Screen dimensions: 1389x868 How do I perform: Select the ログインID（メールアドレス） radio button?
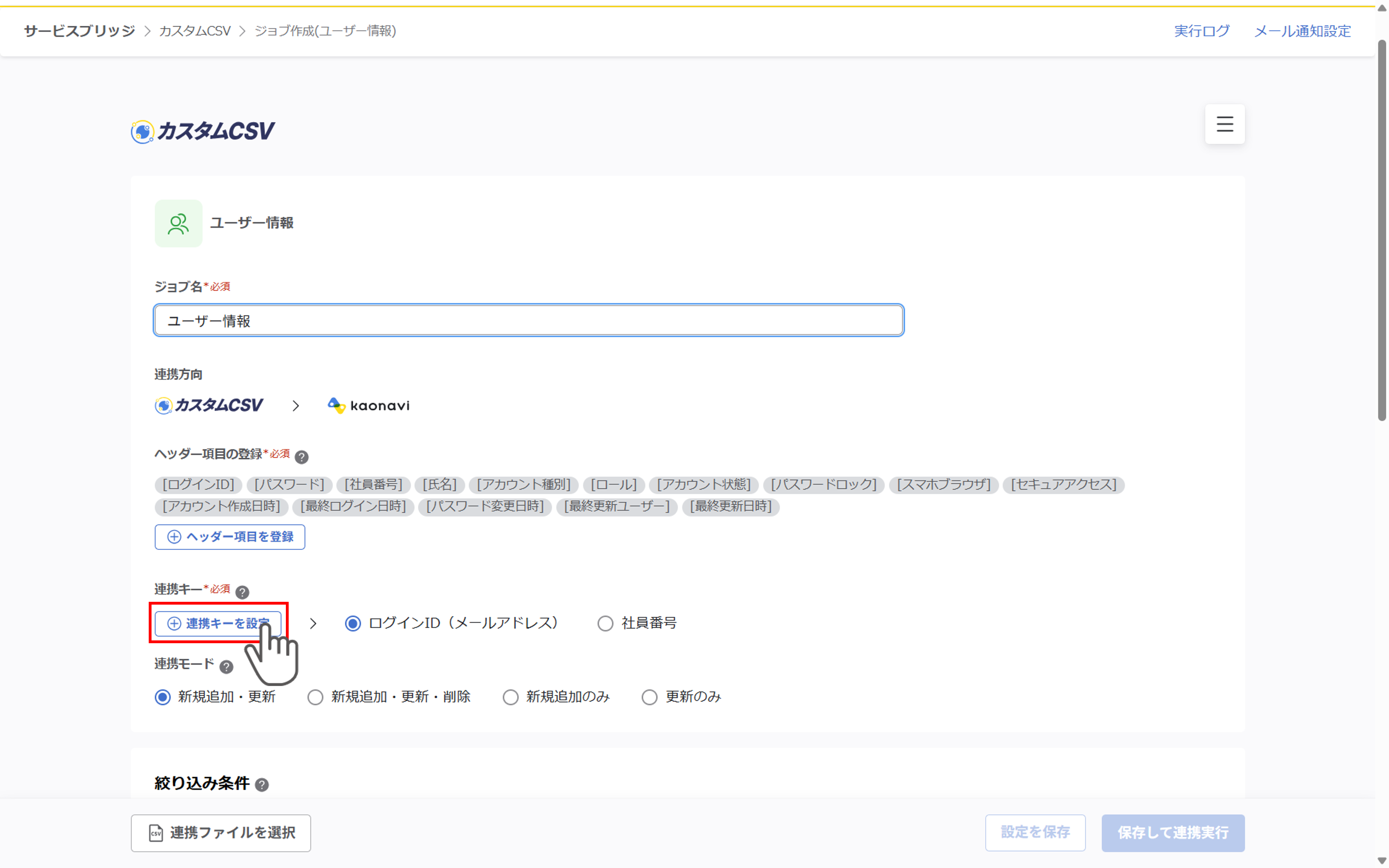[353, 623]
